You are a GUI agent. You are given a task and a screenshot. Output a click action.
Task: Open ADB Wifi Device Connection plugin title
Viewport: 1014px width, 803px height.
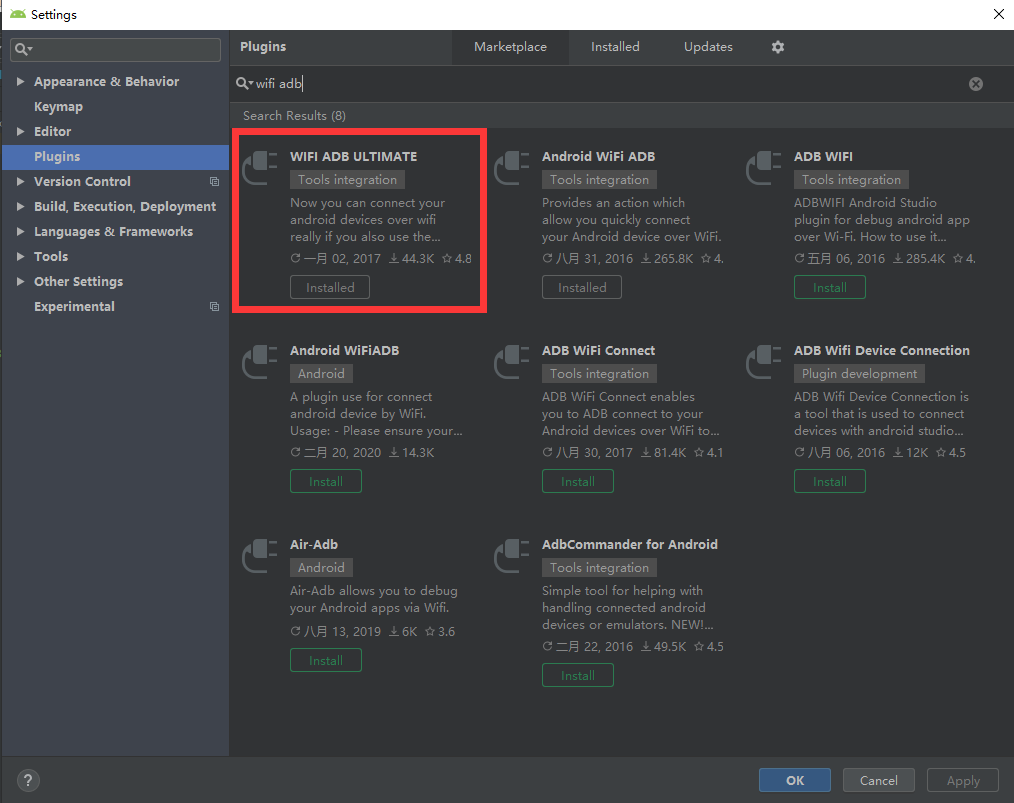pyautogui.click(x=881, y=350)
